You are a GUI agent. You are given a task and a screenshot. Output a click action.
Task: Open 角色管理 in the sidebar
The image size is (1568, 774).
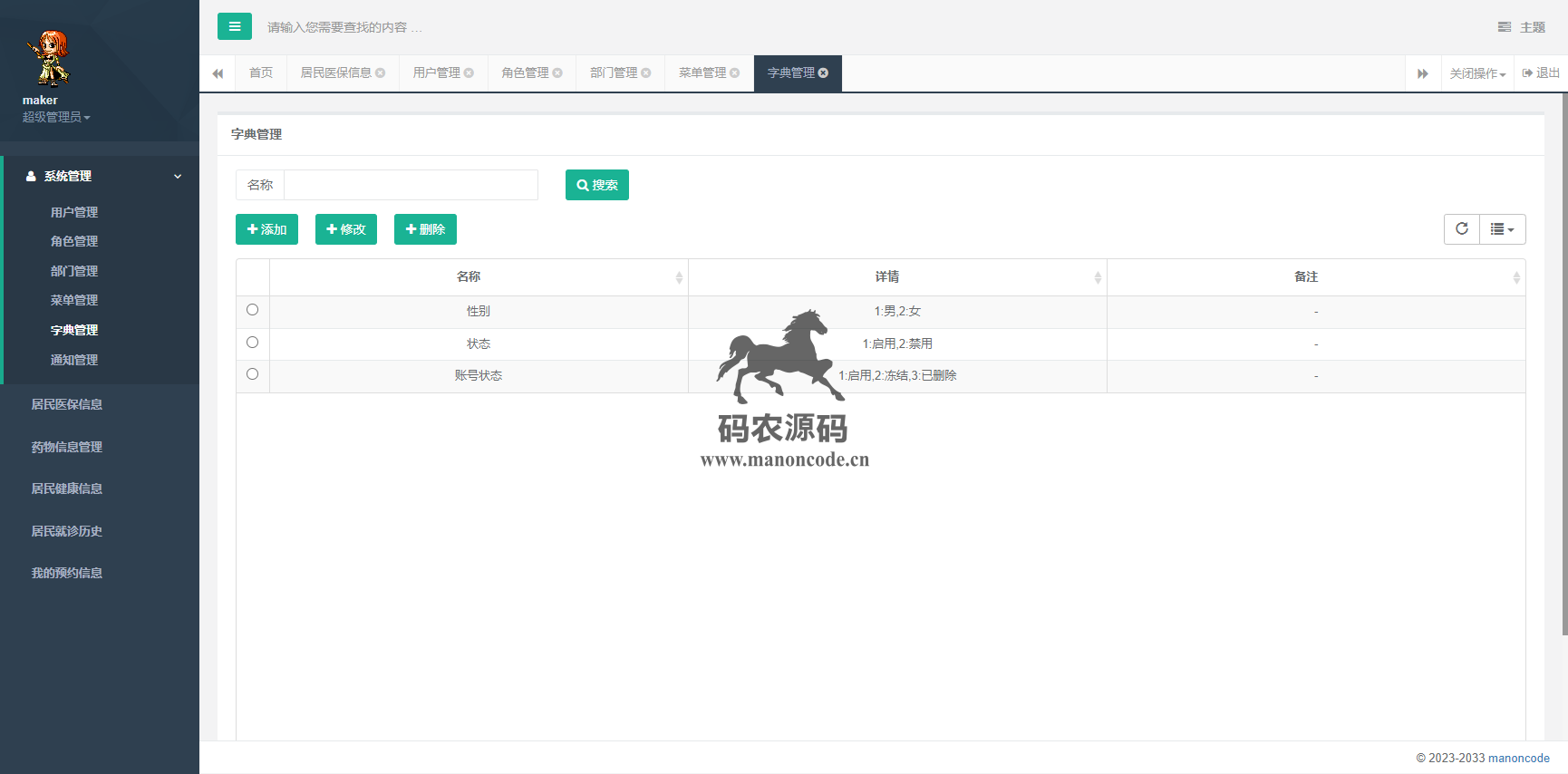click(x=74, y=241)
